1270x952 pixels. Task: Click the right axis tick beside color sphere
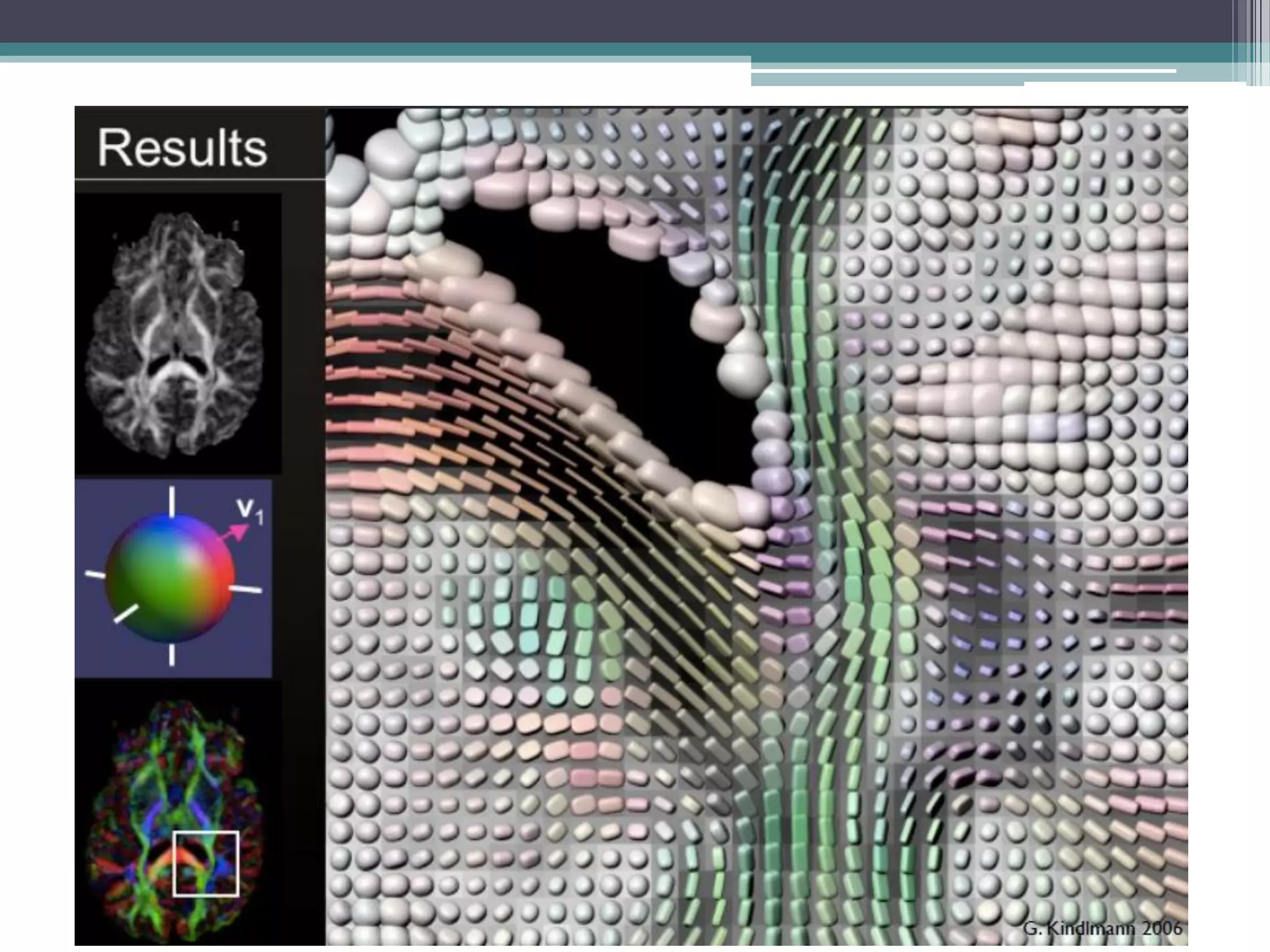tap(246, 589)
